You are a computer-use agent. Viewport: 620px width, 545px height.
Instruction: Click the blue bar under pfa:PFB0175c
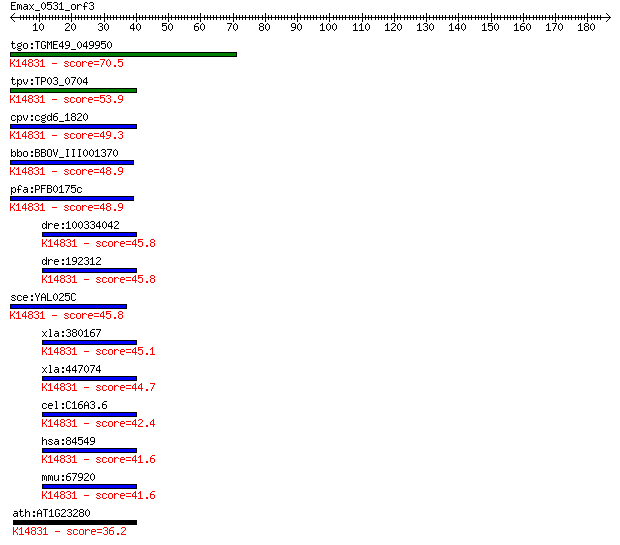[x=72, y=199]
